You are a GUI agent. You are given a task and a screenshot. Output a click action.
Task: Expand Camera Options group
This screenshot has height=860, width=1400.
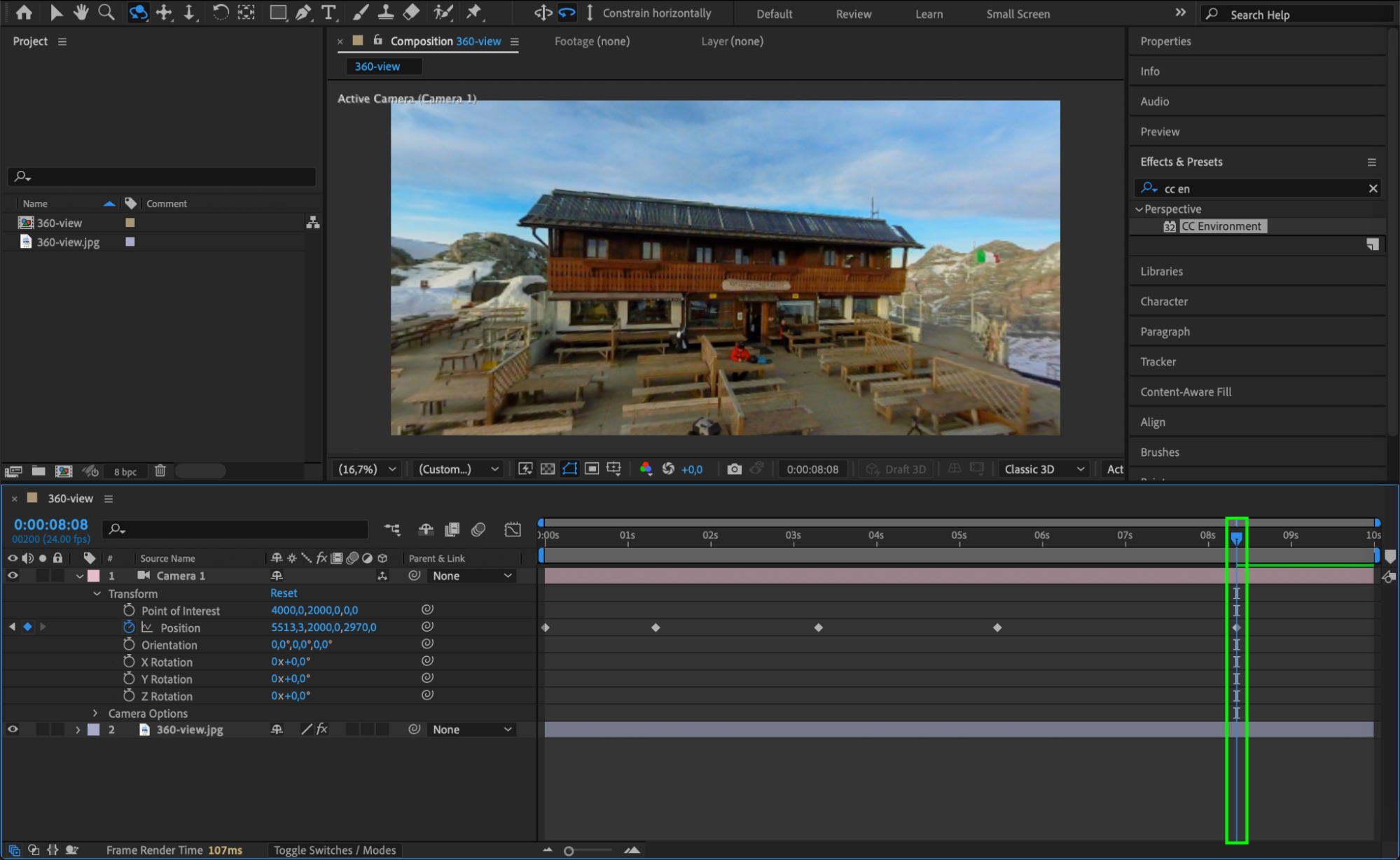[95, 713]
